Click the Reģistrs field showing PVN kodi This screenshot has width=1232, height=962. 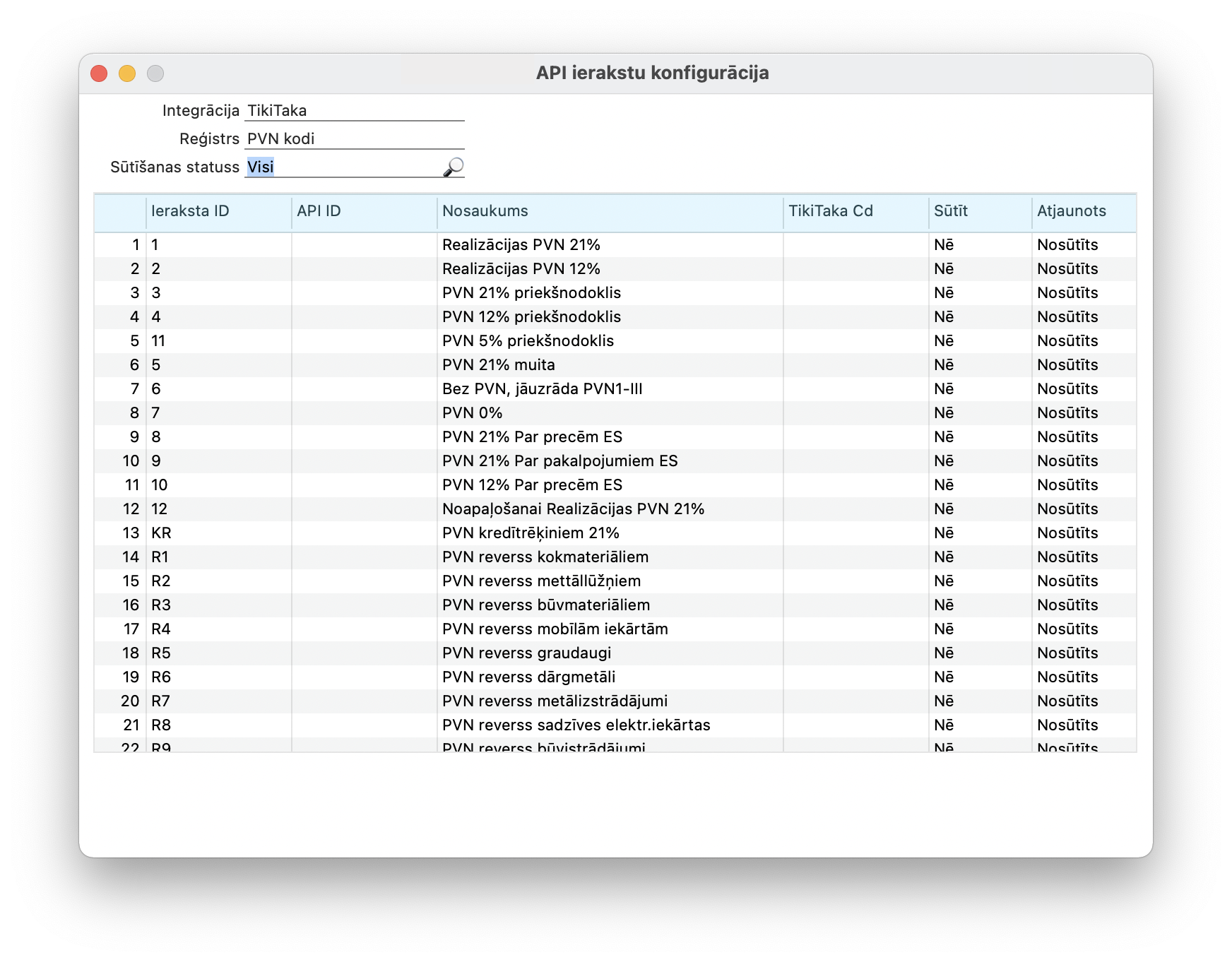[353, 139]
